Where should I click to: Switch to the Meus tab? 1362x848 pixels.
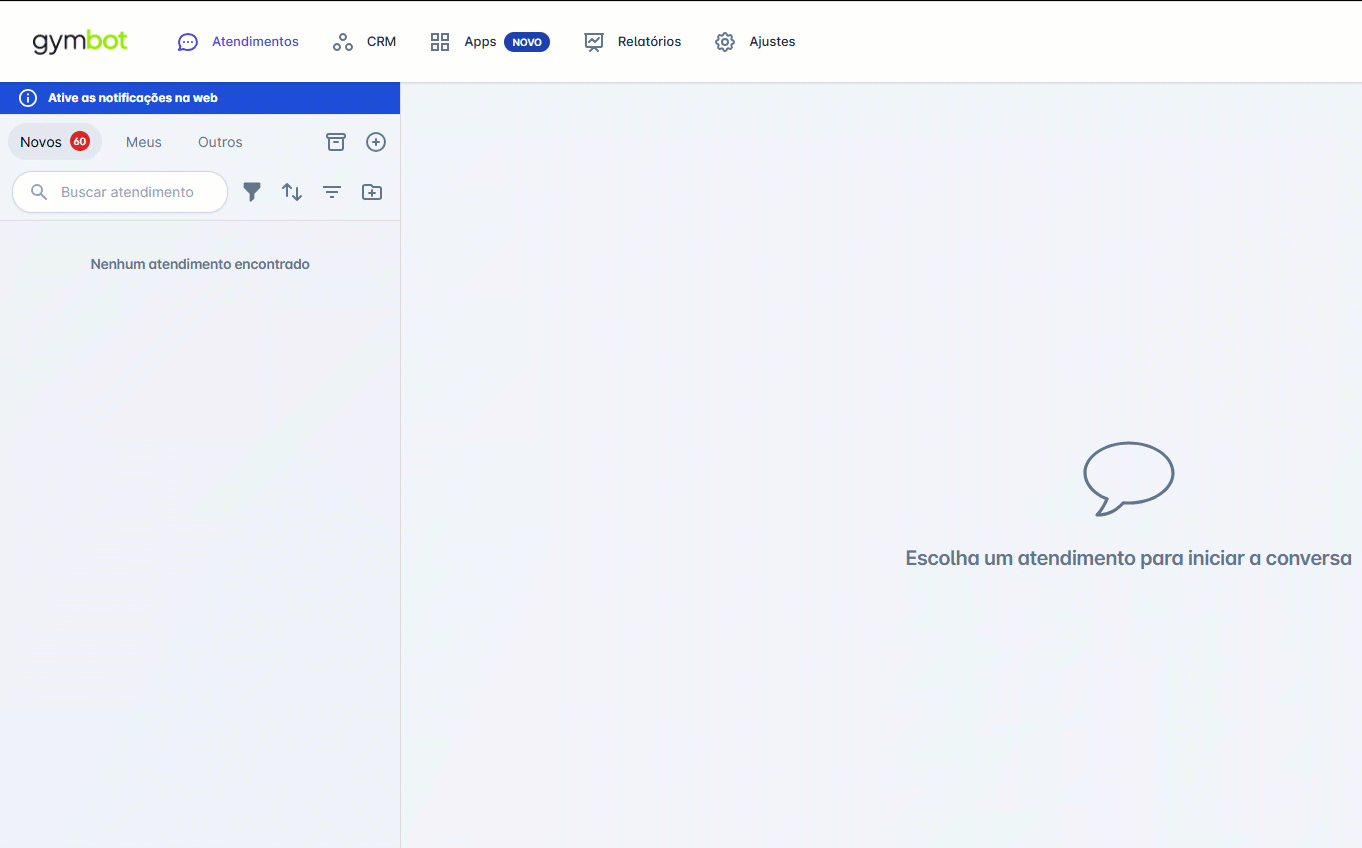(144, 142)
